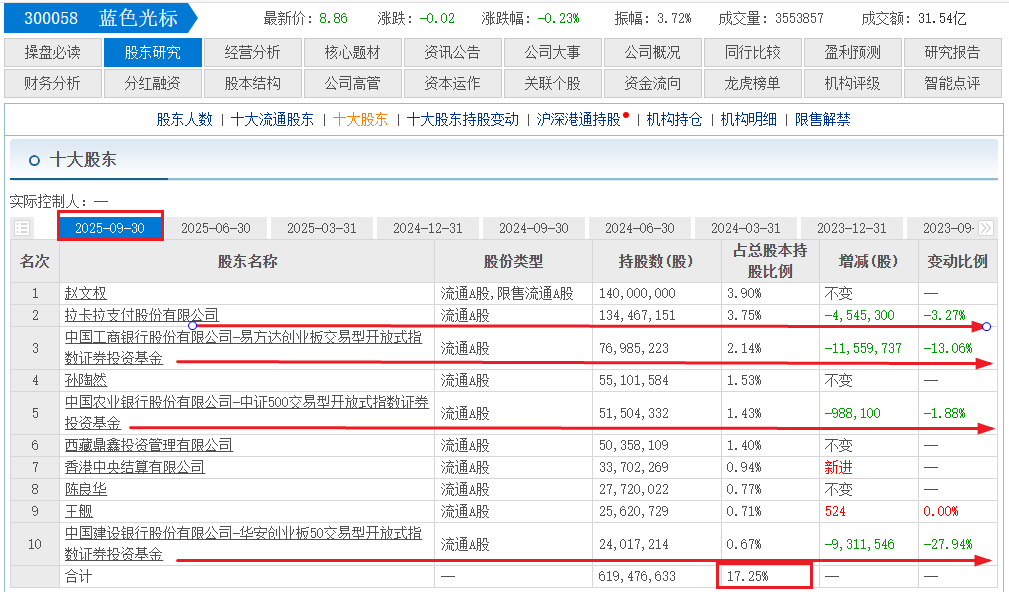This screenshot has height=592, width=1009.
Task: Click the right scroll arrow after date tabs
Action: click(985, 228)
